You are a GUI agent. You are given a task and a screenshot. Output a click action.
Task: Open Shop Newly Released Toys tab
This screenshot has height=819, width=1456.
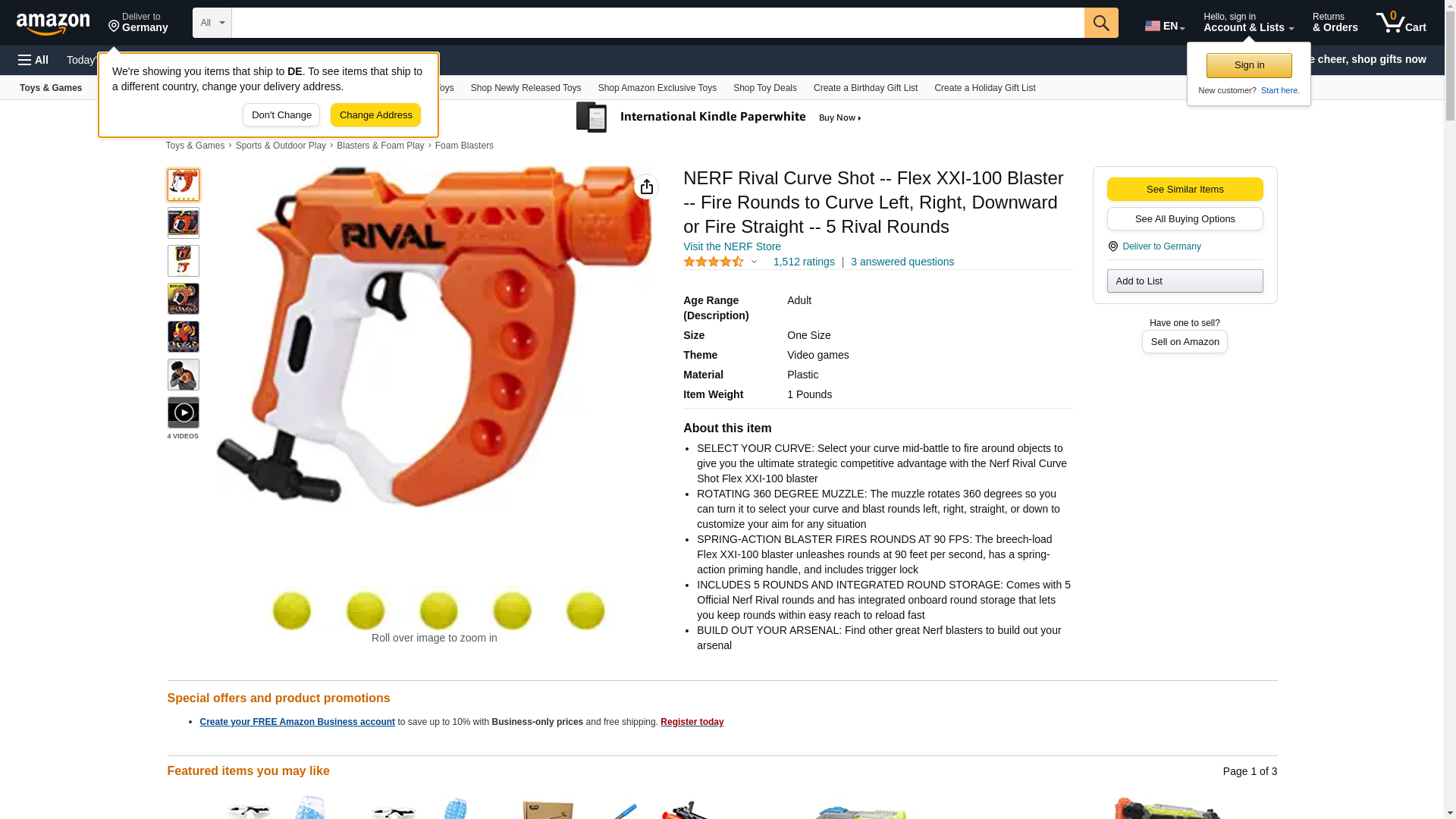tap(526, 88)
